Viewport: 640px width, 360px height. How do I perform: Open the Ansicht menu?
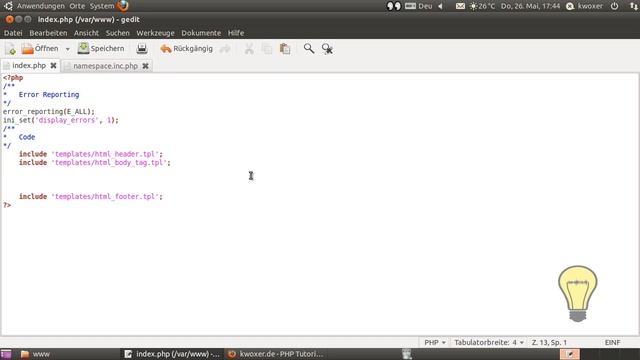pyautogui.click(x=86, y=33)
